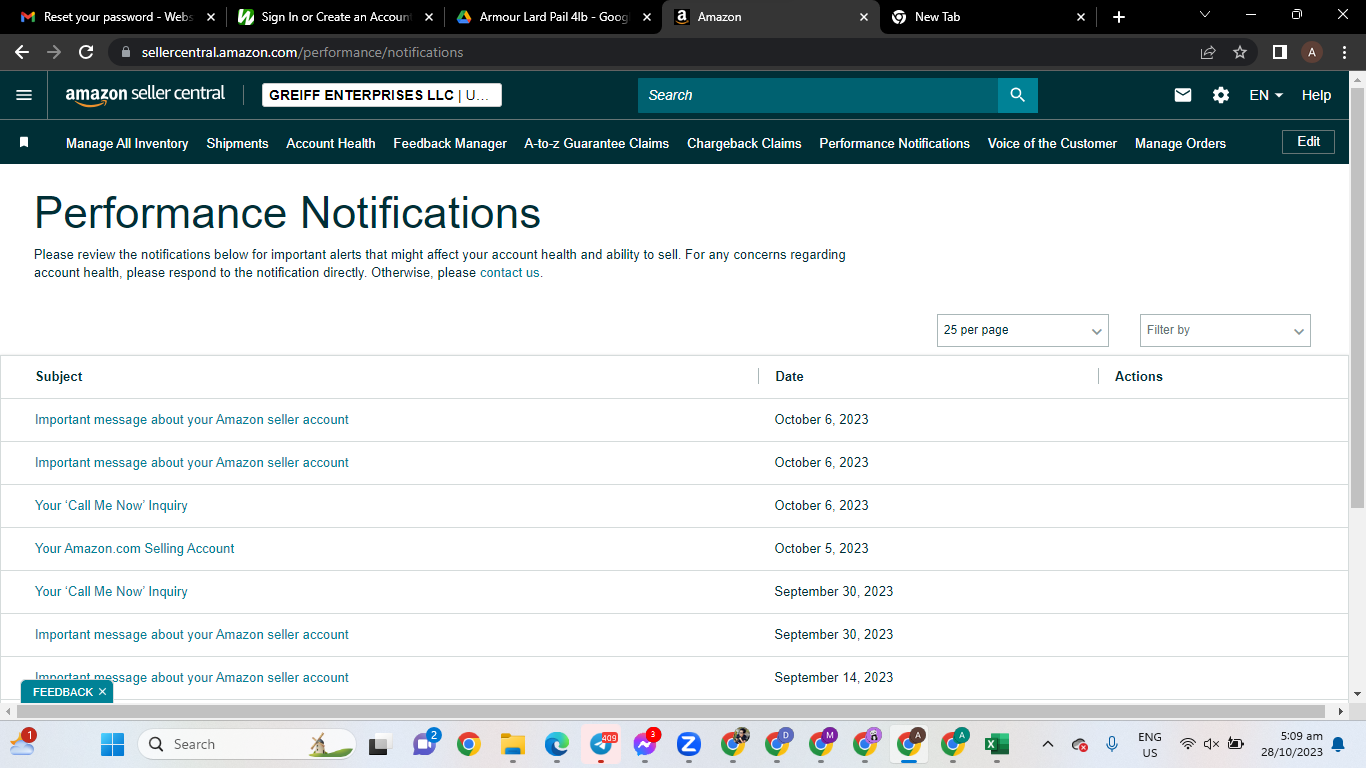Expand the EN language selector
This screenshot has width=1366, height=768.
(x=1266, y=95)
